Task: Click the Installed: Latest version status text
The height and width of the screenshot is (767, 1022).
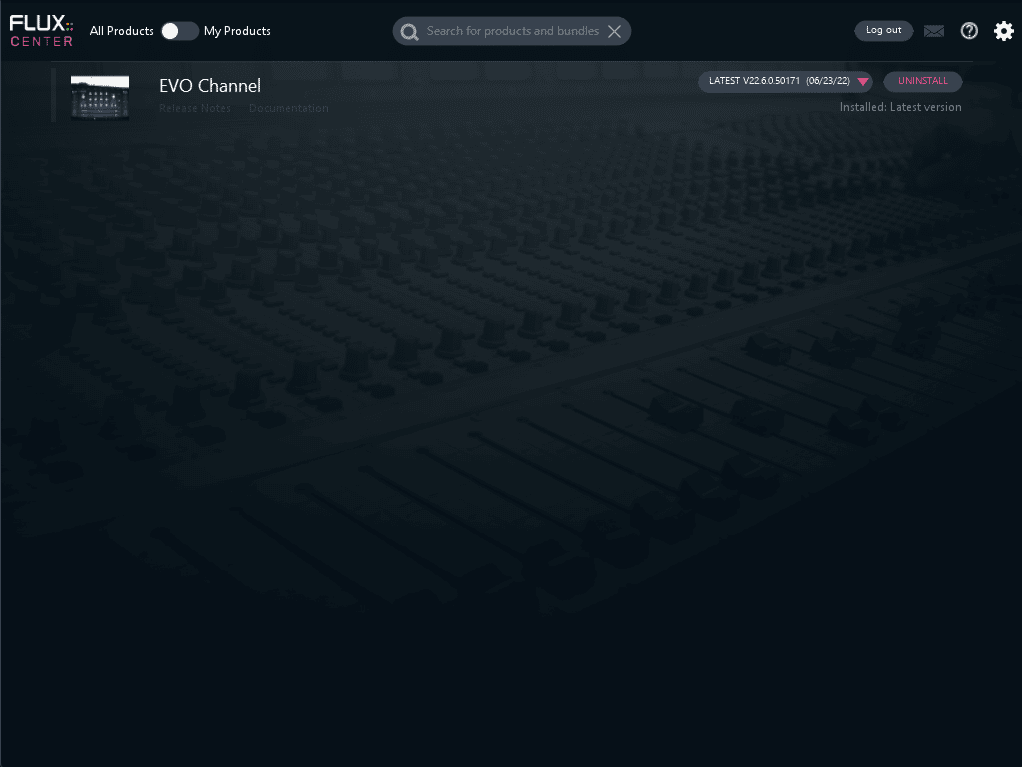Action: (x=900, y=107)
